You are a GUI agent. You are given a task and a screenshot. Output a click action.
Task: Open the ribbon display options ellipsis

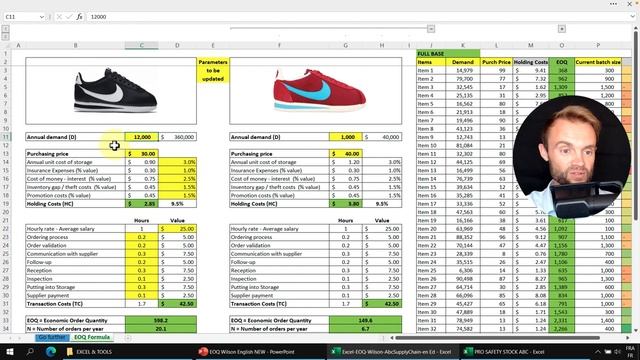pyautogui.click(x=613, y=4)
